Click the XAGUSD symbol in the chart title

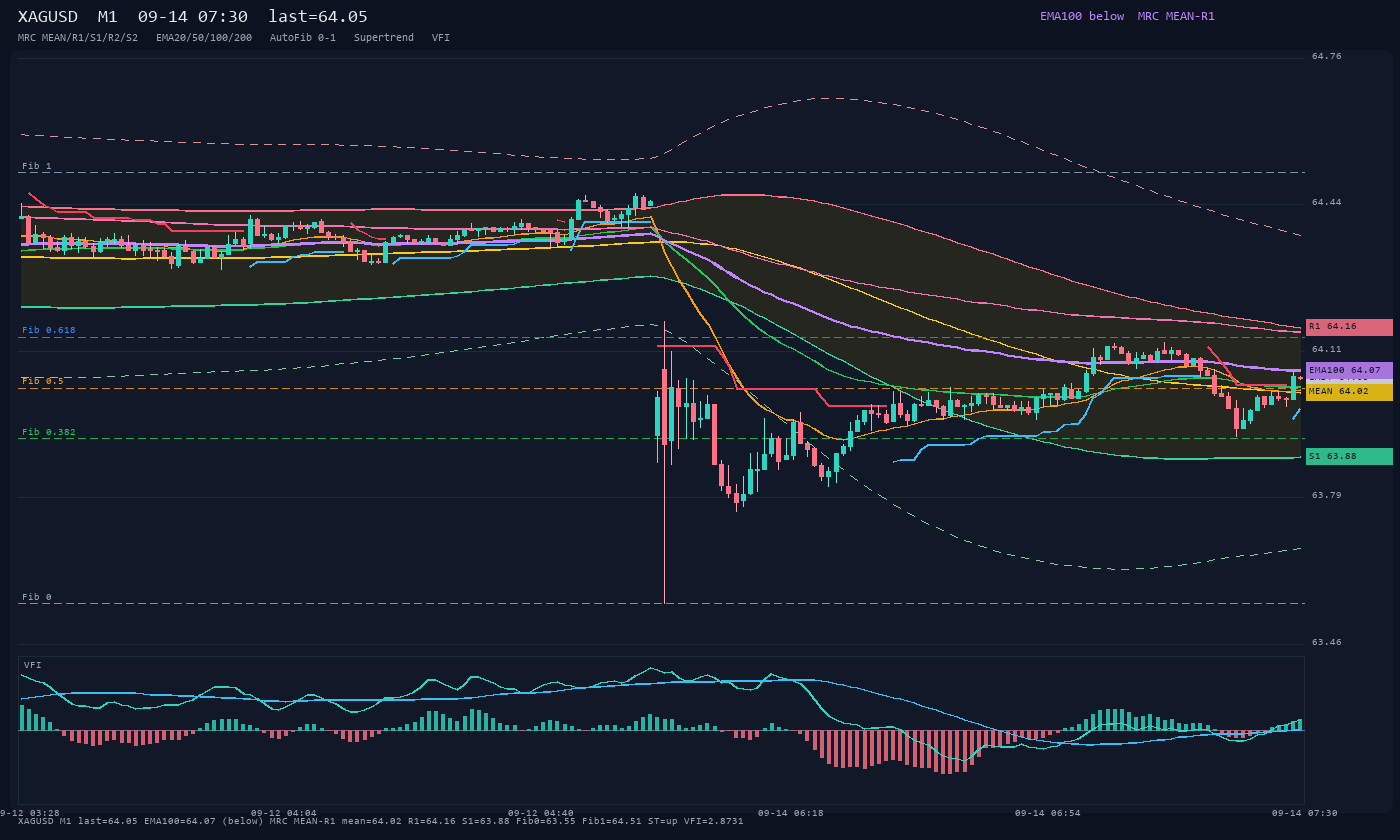point(48,17)
